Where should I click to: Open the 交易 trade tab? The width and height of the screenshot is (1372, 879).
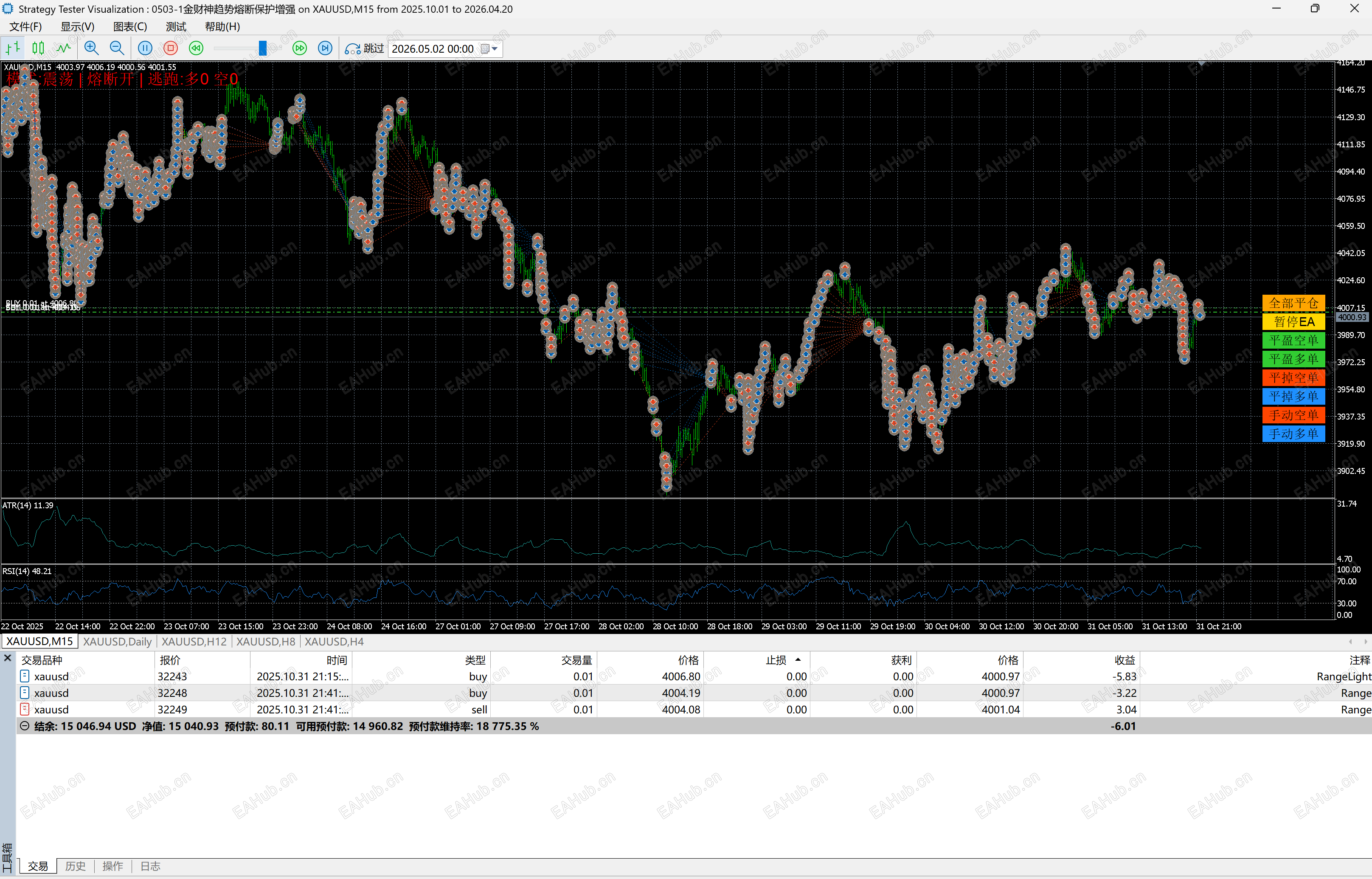click(x=38, y=866)
